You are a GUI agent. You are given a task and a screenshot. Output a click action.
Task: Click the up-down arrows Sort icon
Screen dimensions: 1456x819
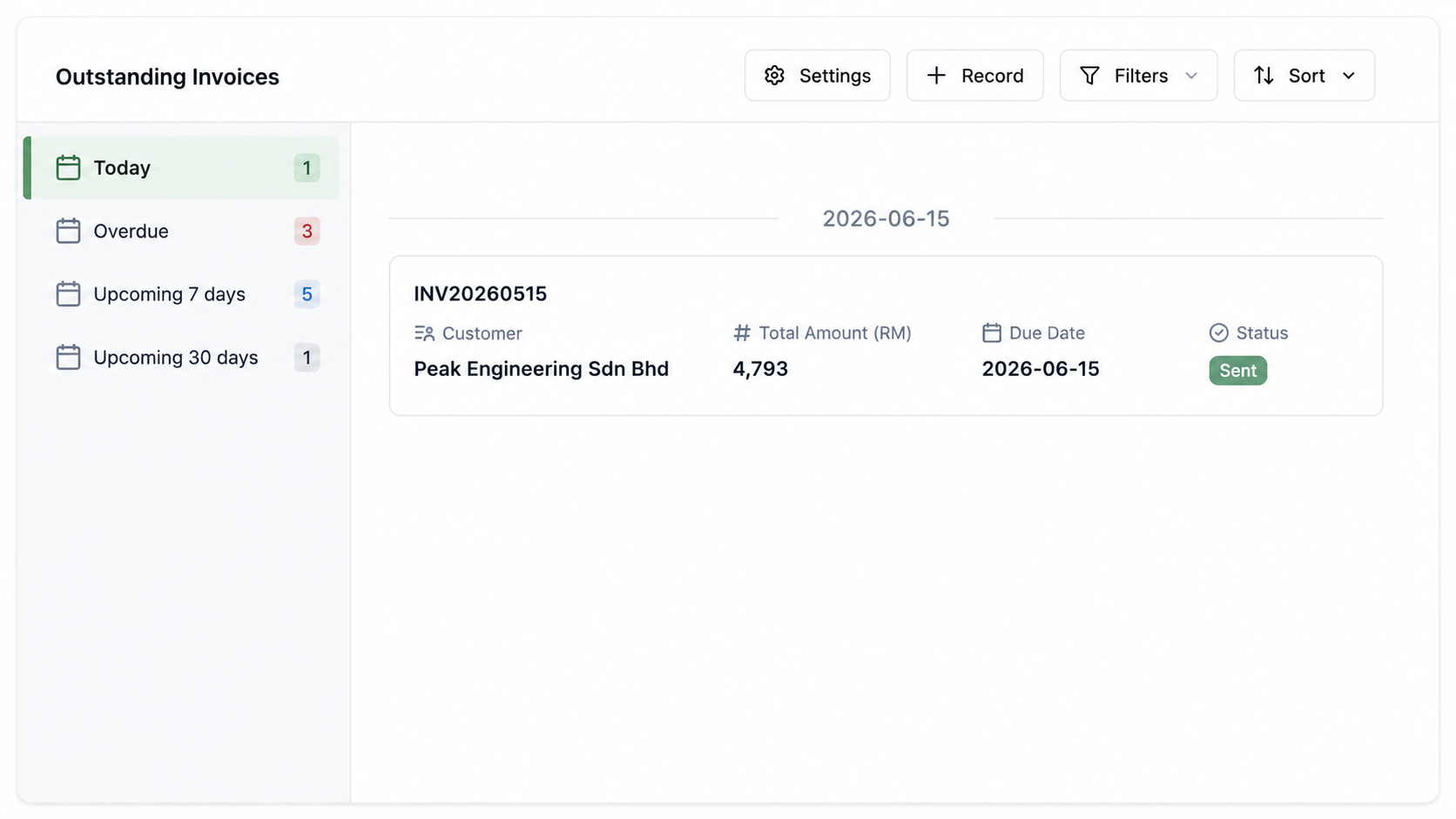pyautogui.click(x=1264, y=76)
